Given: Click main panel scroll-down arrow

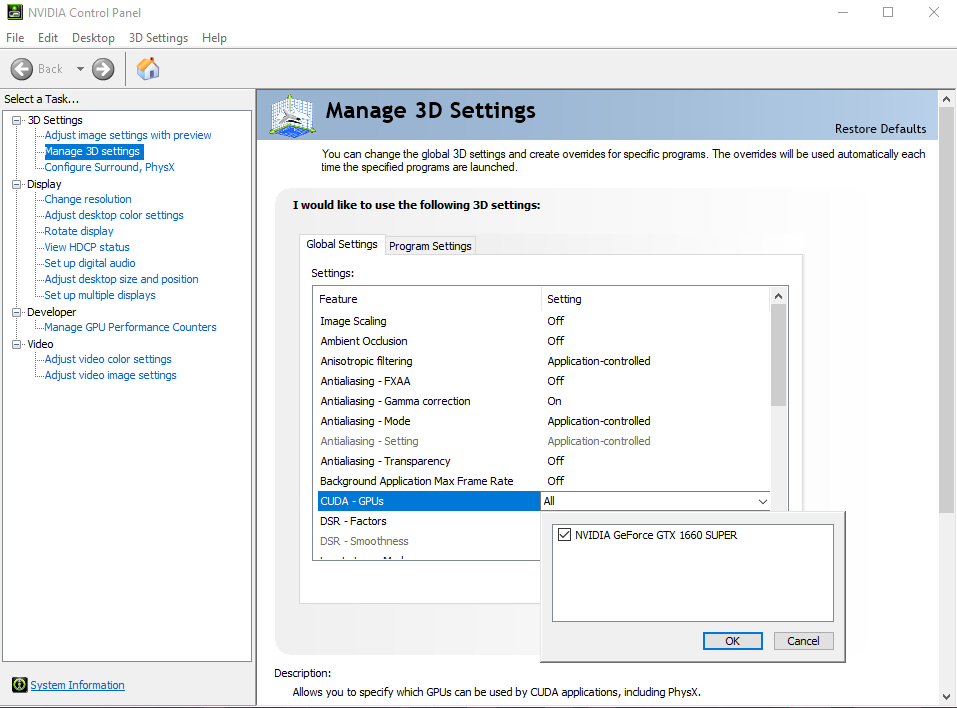Looking at the screenshot, I should click(x=946, y=696).
